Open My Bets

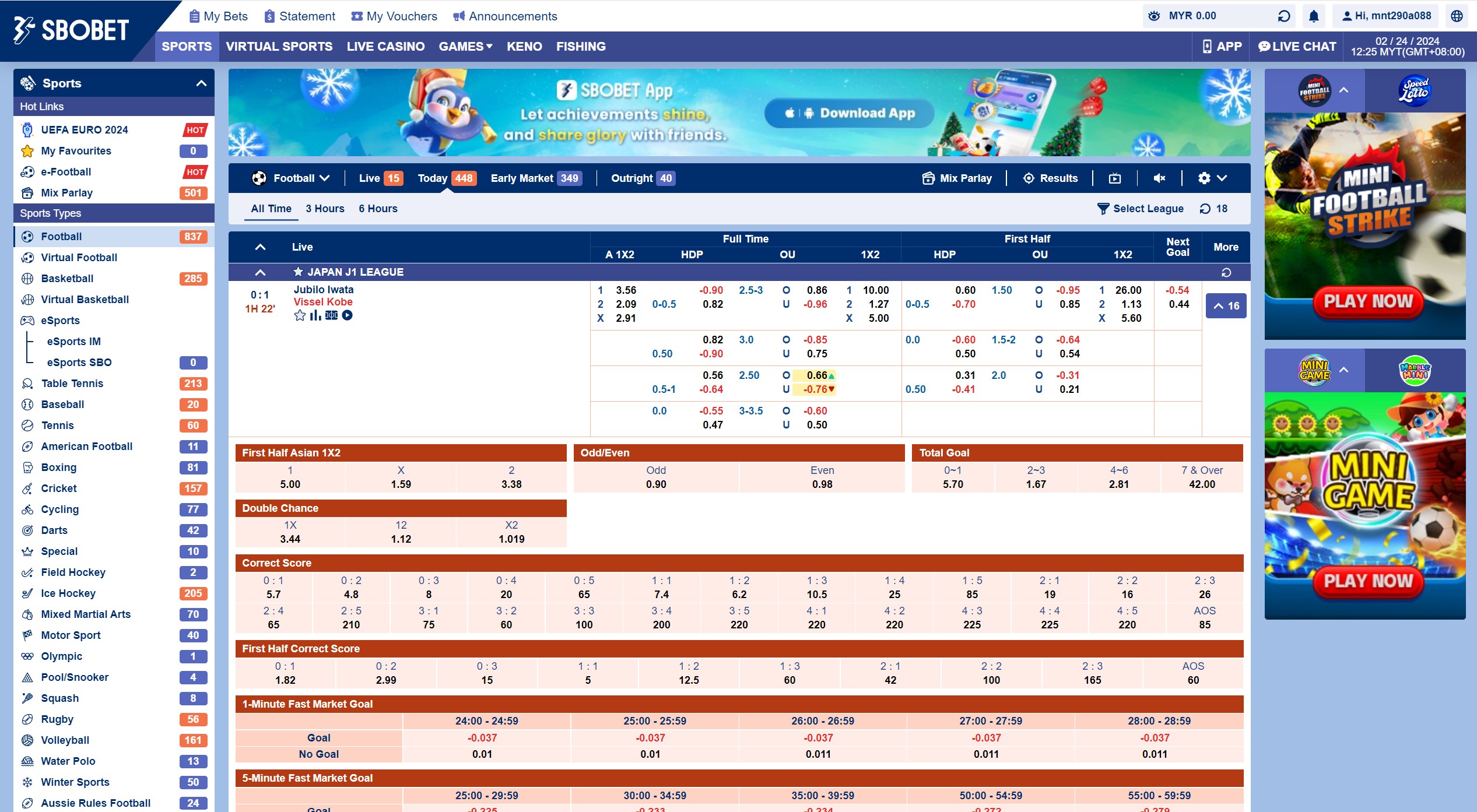pyautogui.click(x=218, y=16)
